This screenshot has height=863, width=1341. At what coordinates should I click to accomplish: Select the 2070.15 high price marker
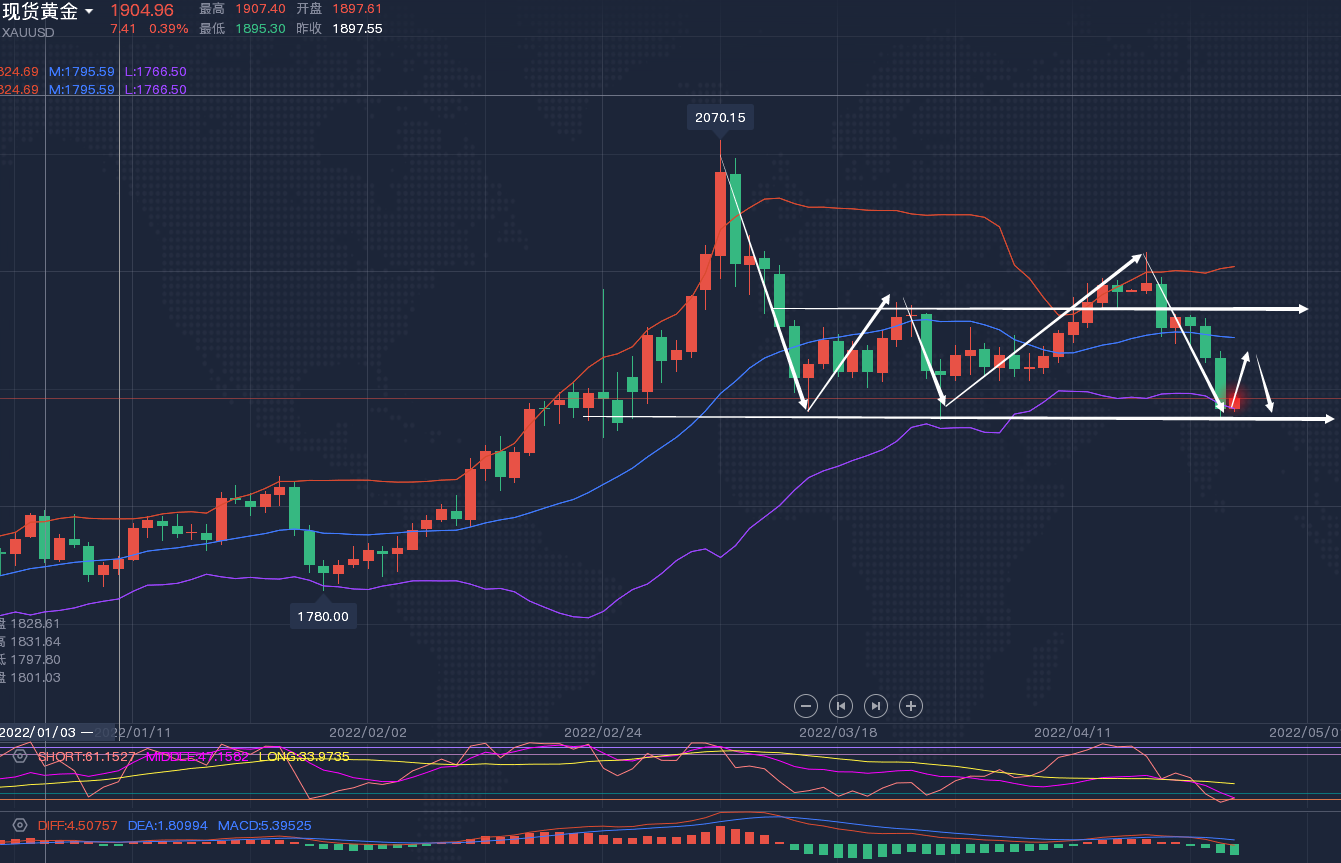click(720, 117)
